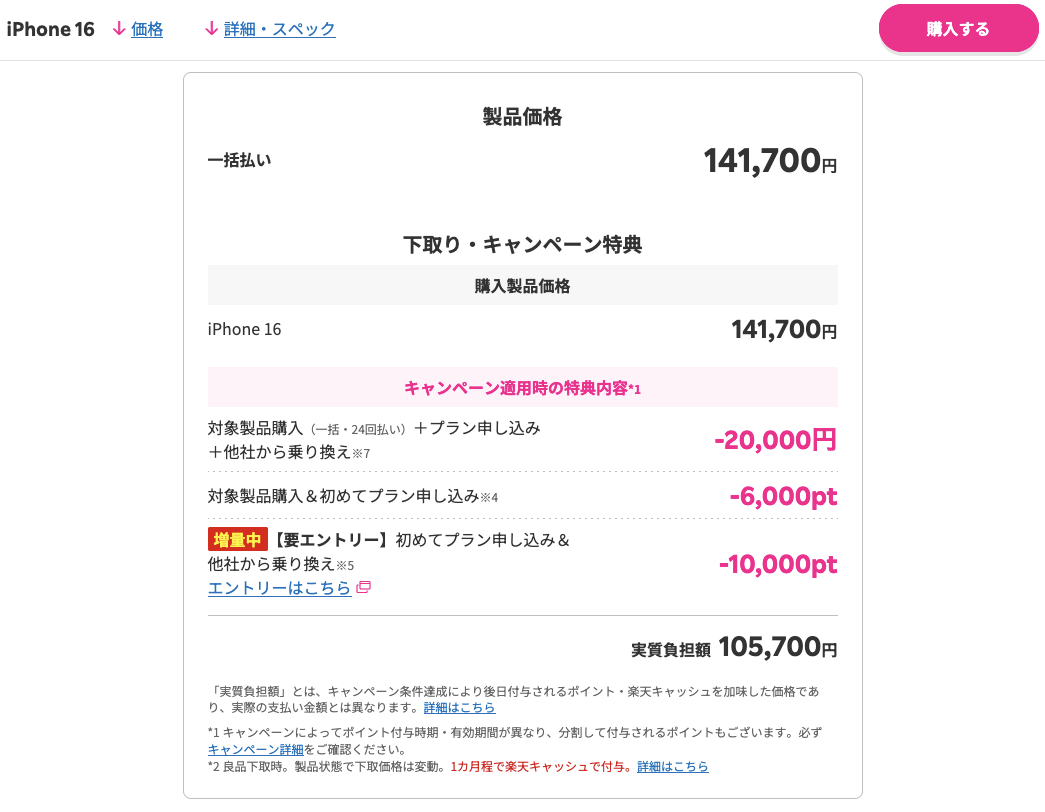Click the 購入製品価格 gray header bar

[x=522, y=285]
